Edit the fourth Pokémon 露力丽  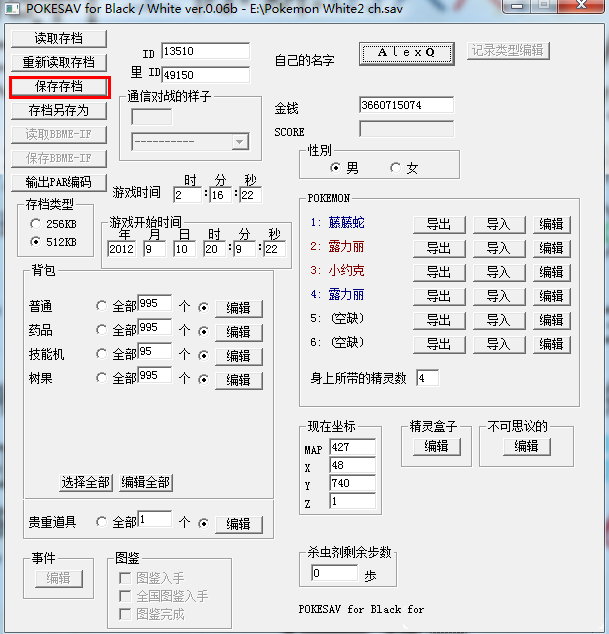point(551,296)
